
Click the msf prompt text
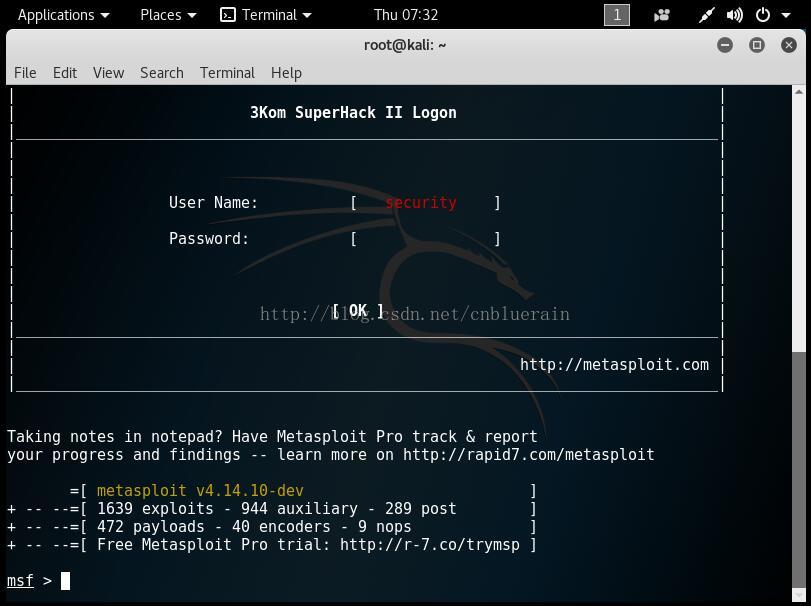(x=20, y=581)
